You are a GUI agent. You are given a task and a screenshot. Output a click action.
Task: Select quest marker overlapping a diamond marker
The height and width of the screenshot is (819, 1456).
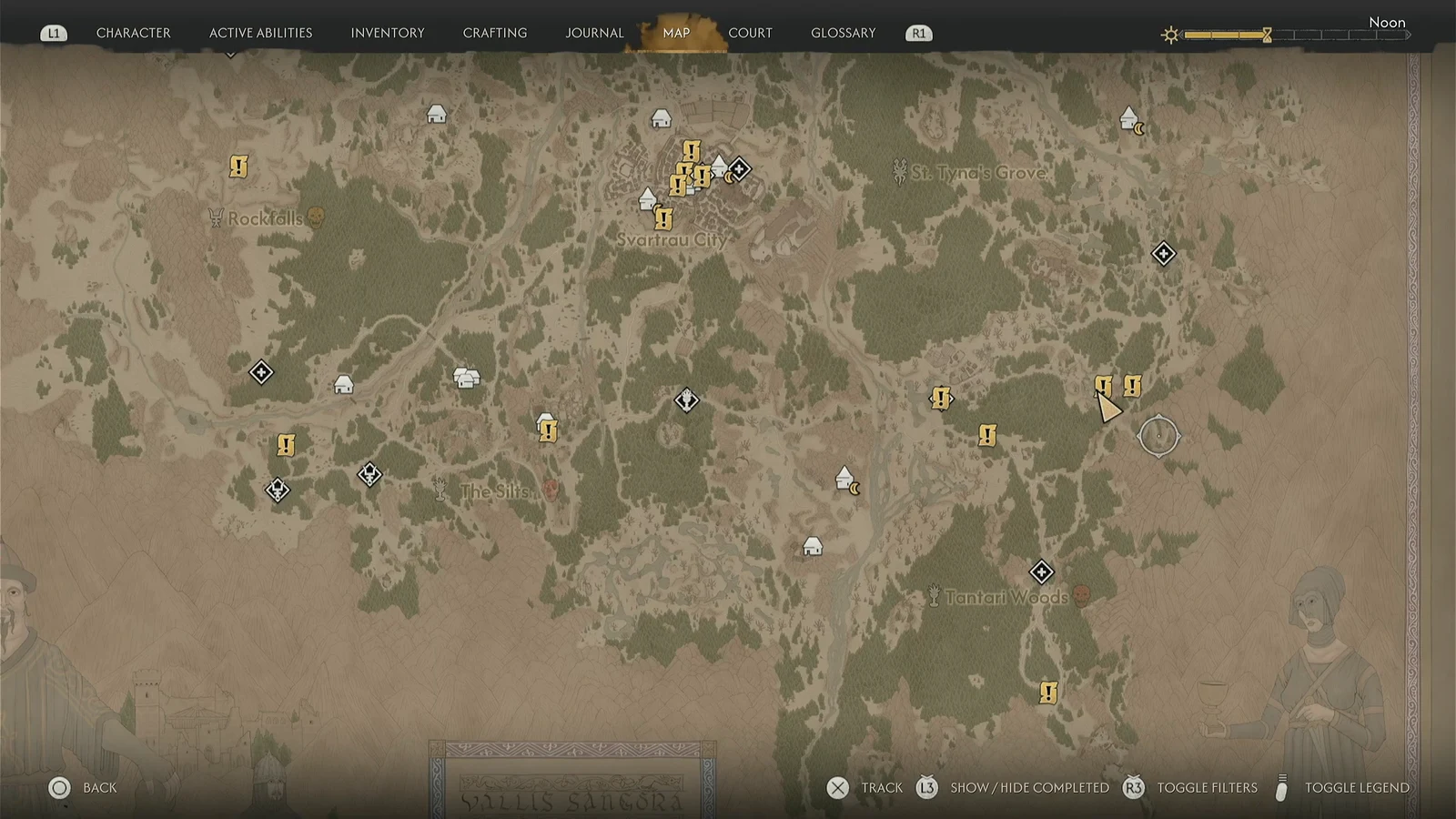941,398
